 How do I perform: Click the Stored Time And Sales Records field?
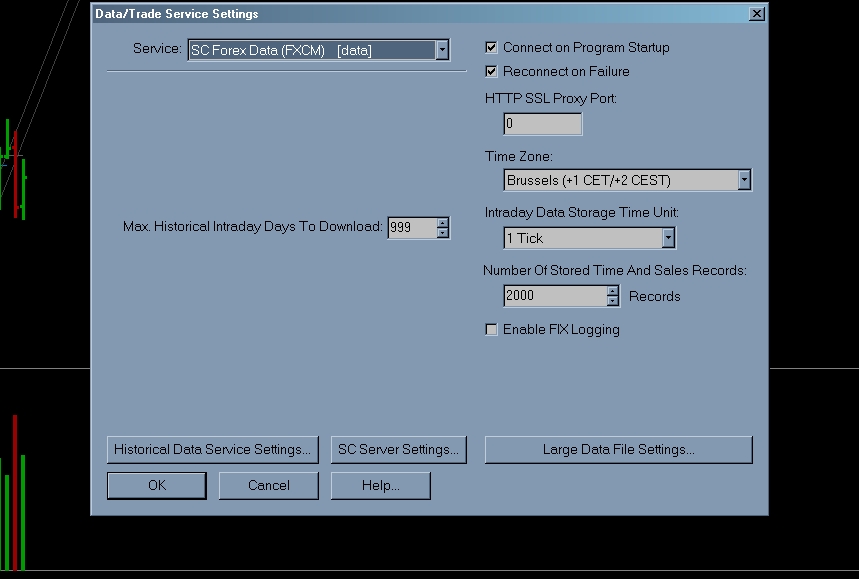tap(555, 296)
